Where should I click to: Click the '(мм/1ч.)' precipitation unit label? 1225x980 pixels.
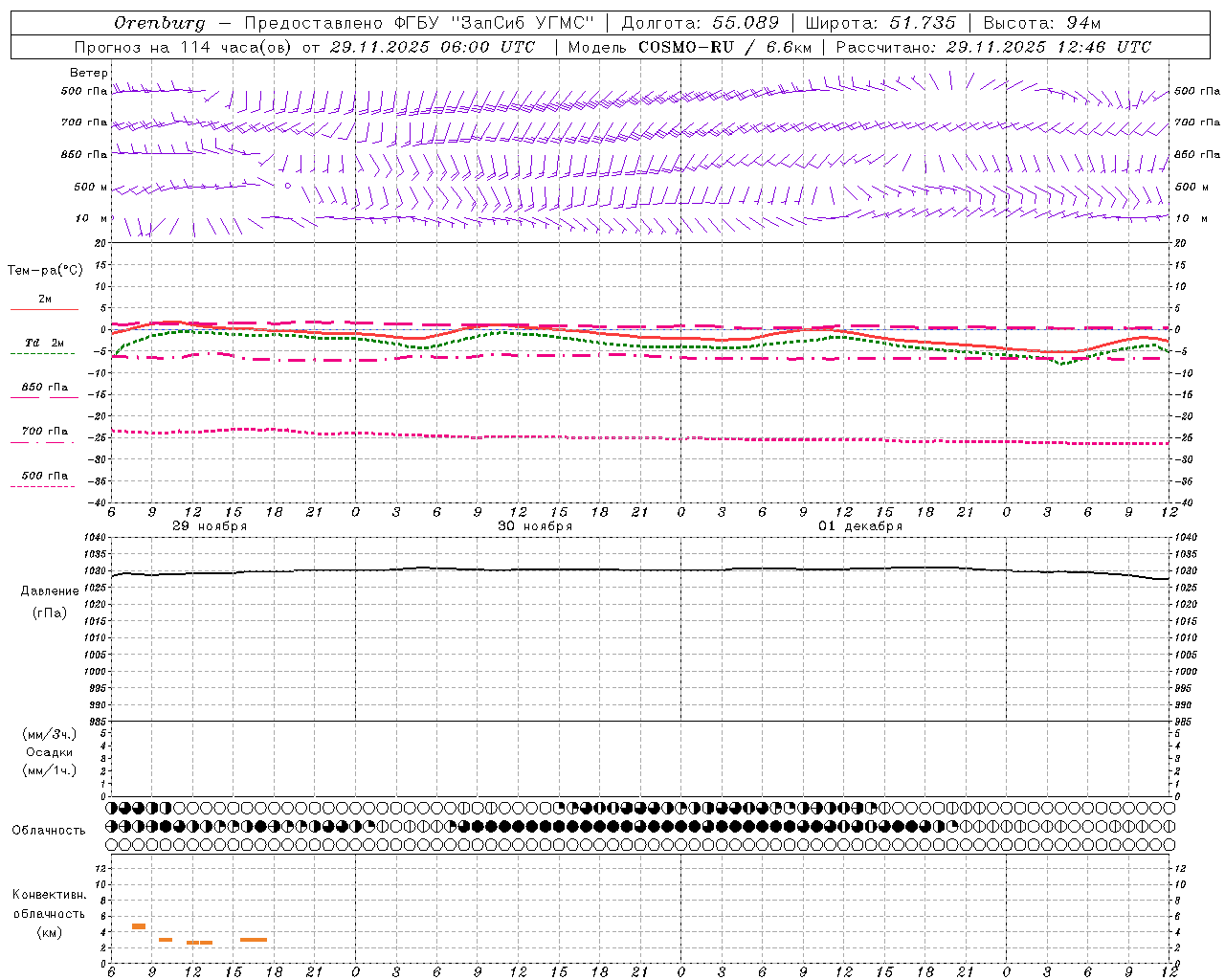coord(50,770)
